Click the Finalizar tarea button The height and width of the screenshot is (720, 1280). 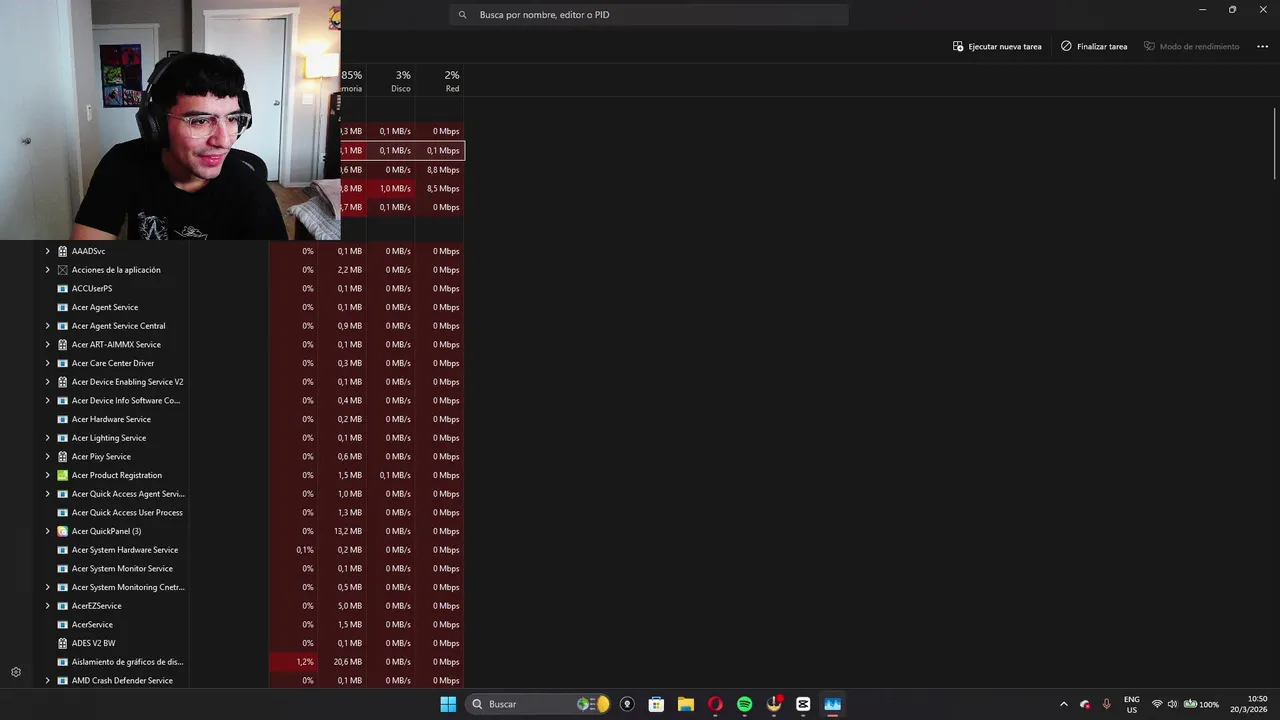coord(1094,46)
